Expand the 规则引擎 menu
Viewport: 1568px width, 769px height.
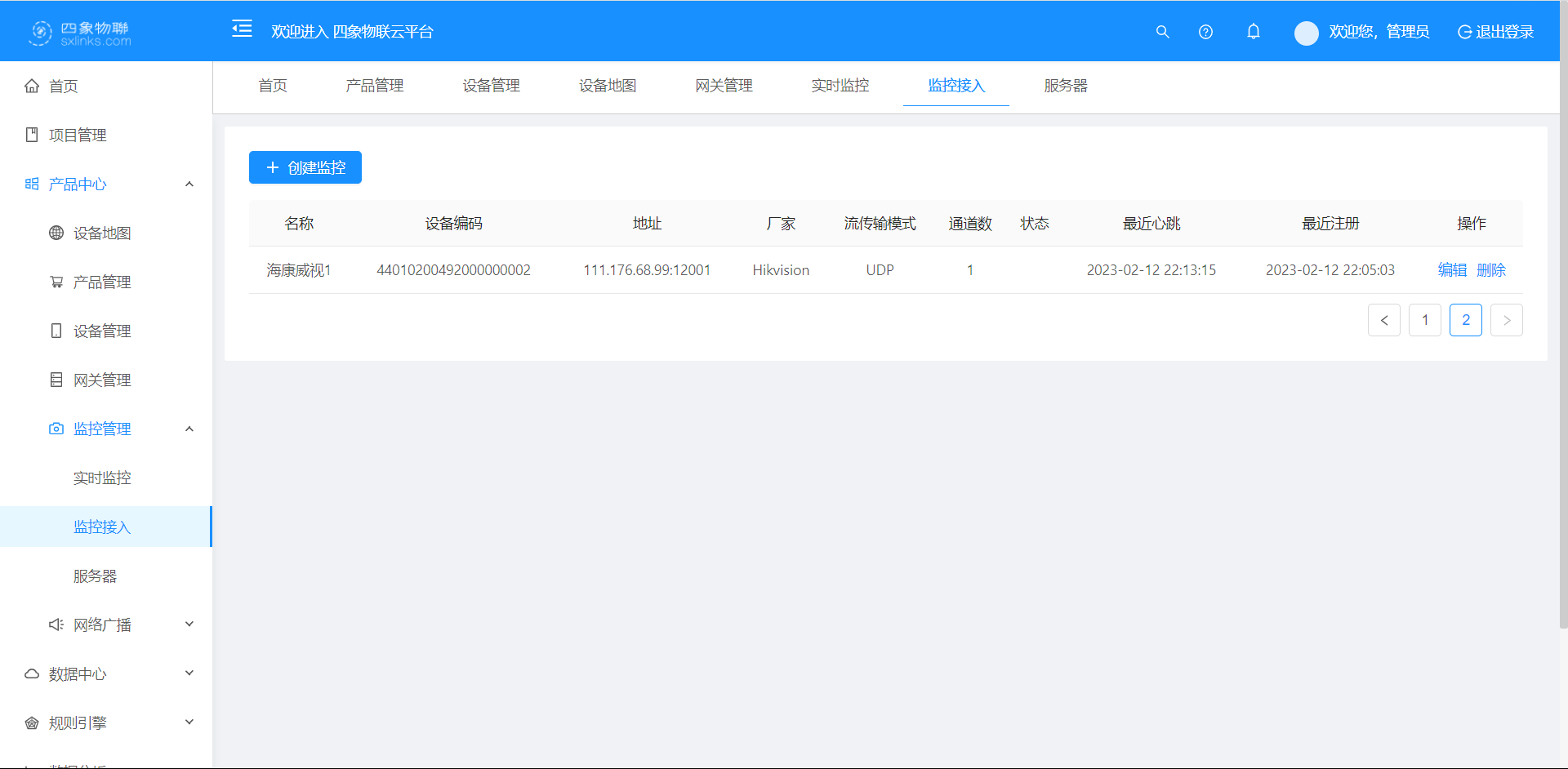click(x=189, y=722)
